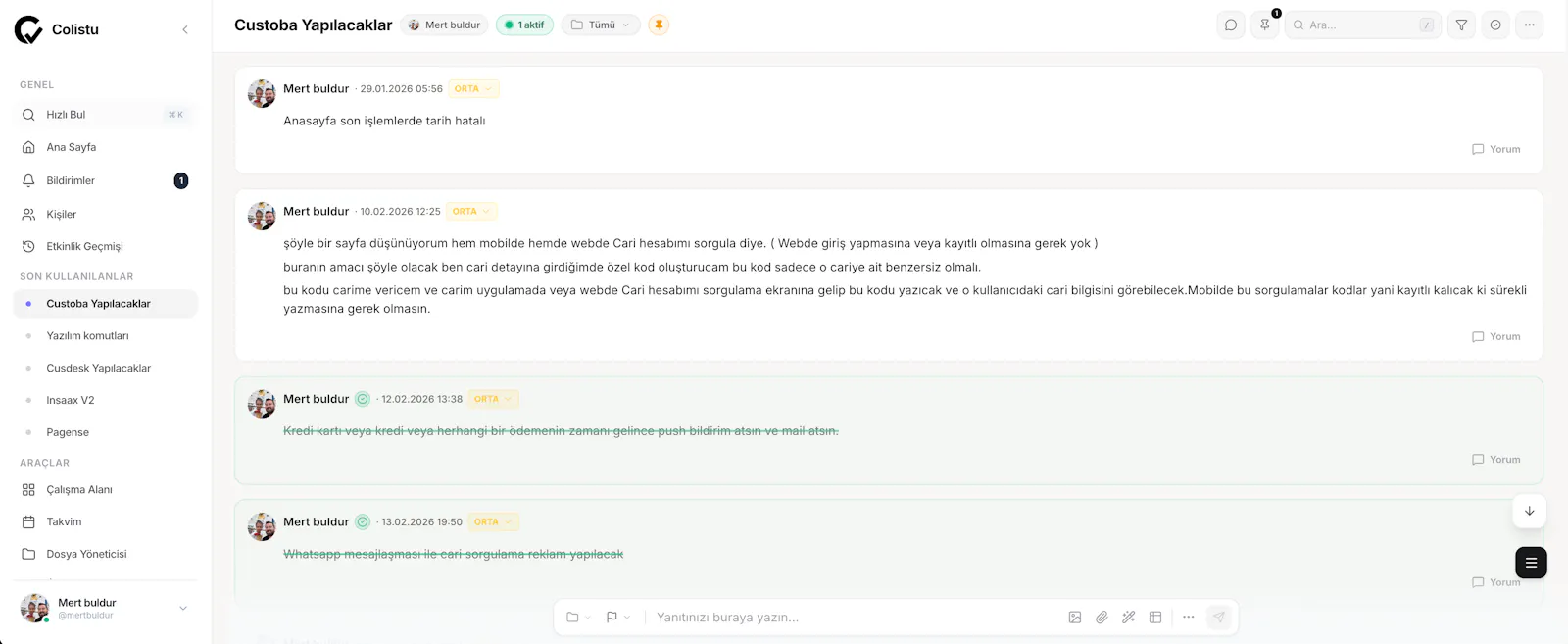
Task: Open Hızlı Bul quick search
Action: [106, 115]
